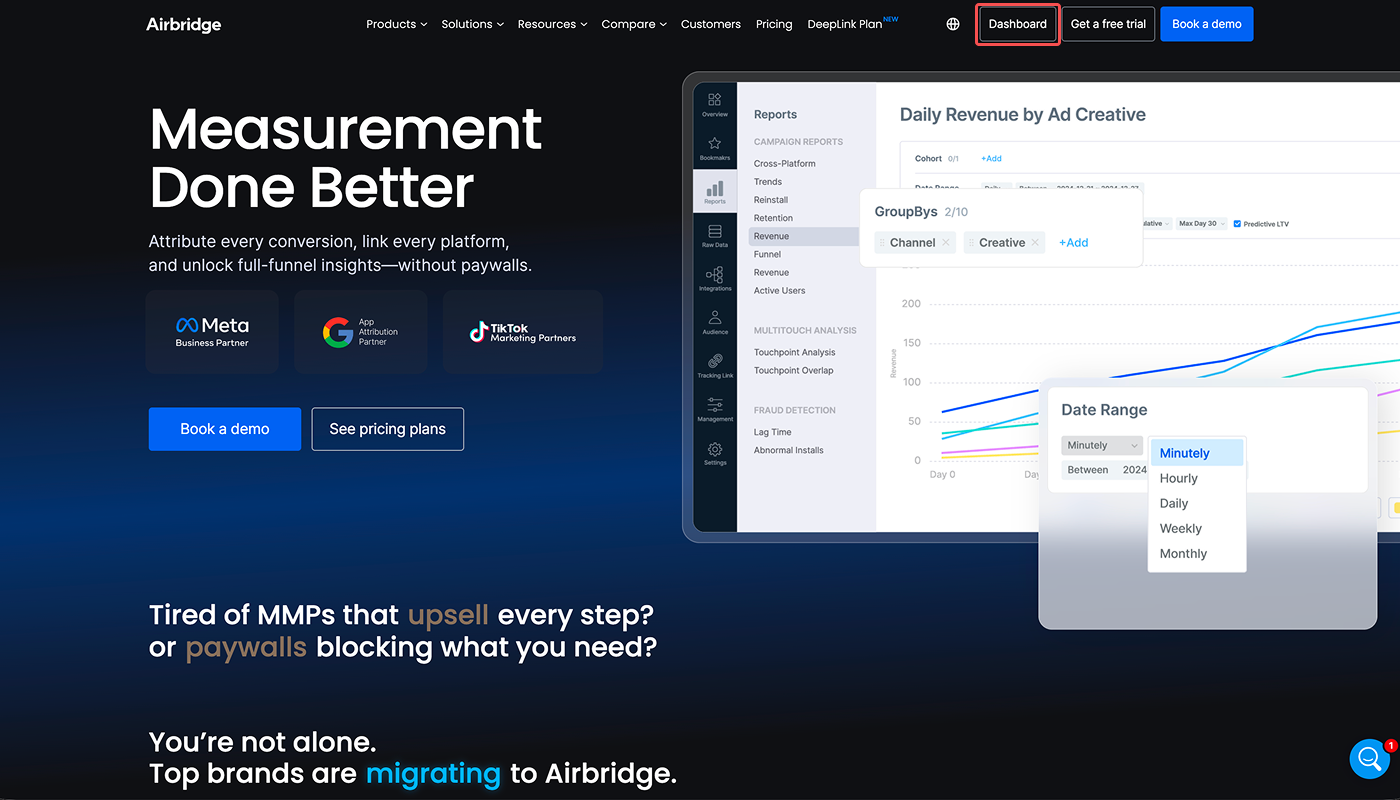
Task: Open the chat support bubble icon
Action: coord(1369,759)
